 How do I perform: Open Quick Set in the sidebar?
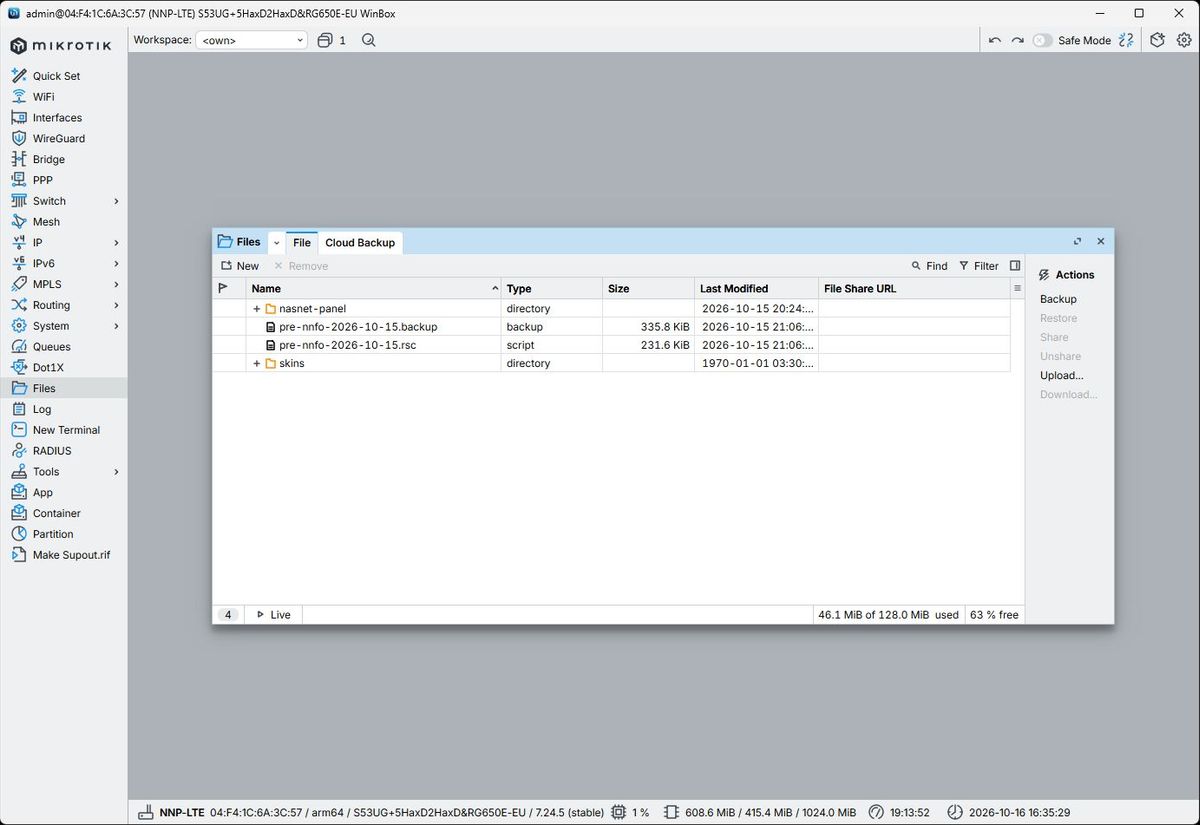(x=56, y=76)
